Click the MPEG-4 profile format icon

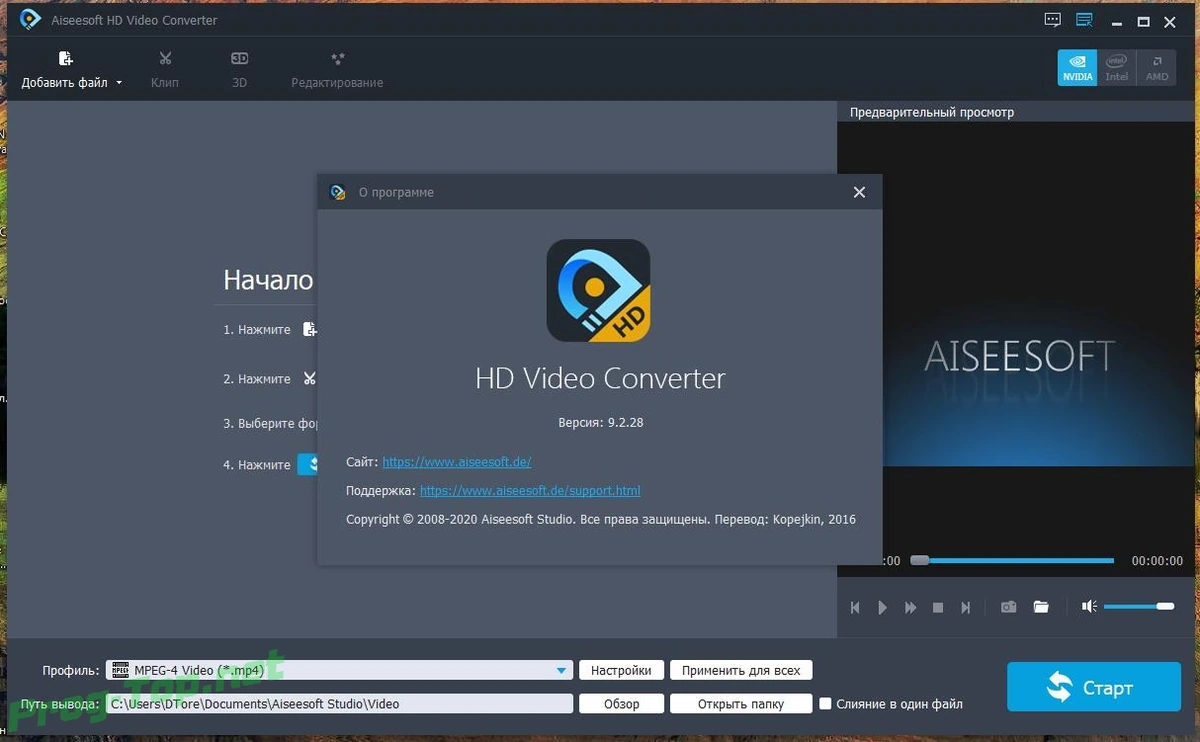pyautogui.click(x=121, y=670)
